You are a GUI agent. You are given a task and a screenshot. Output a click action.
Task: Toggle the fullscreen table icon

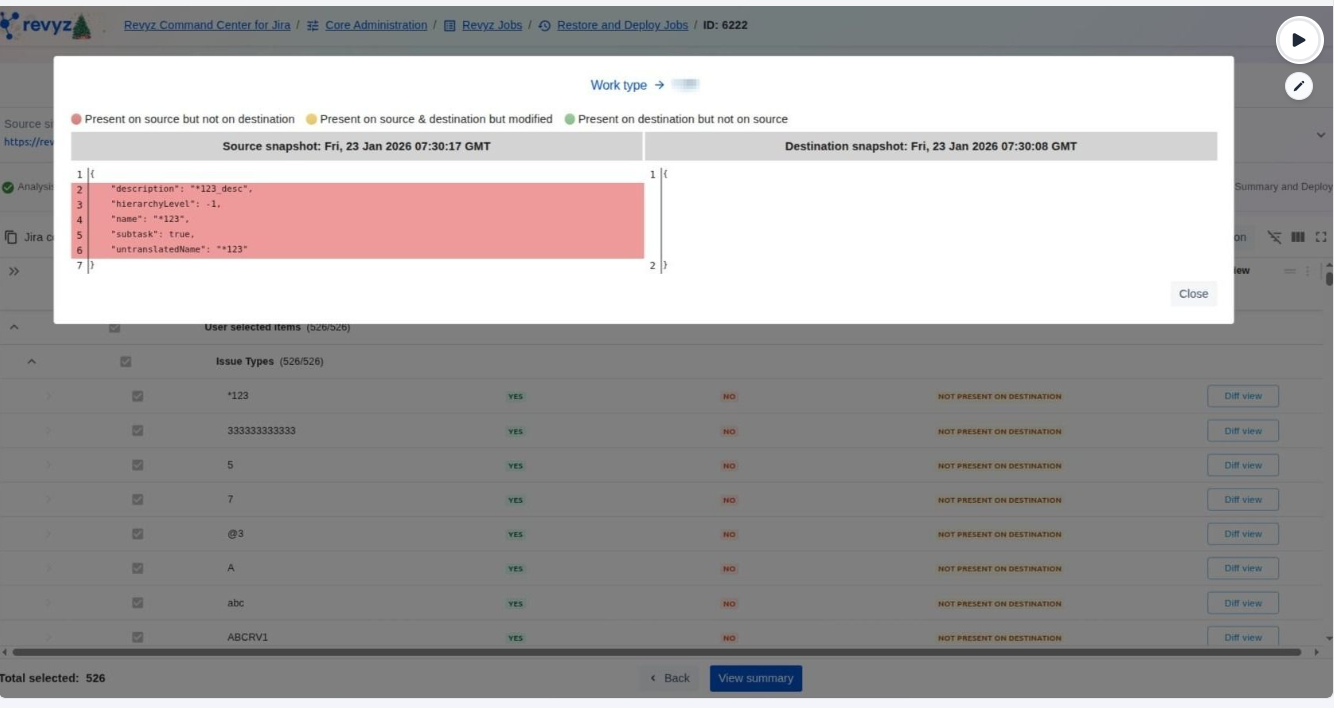click(1321, 237)
